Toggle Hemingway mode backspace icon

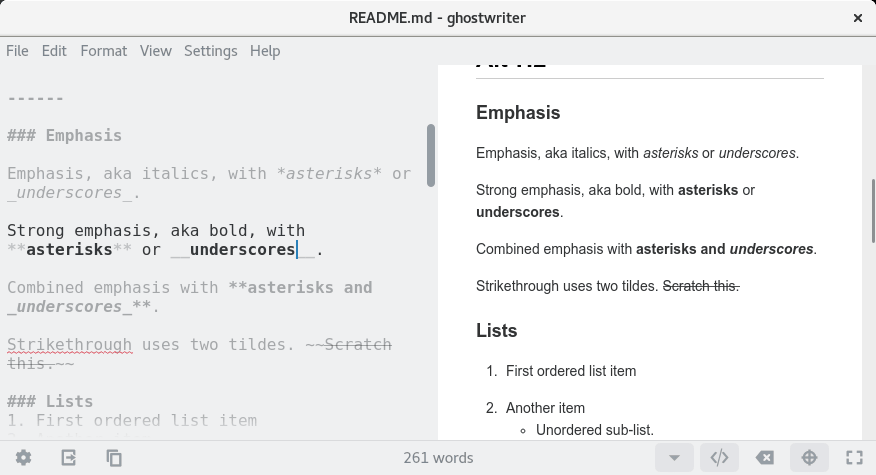click(x=764, y=458)
